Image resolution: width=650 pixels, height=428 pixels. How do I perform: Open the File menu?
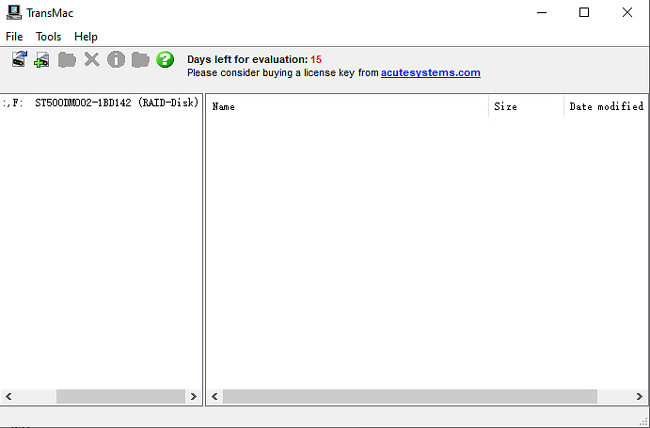(x=14, y=36)
